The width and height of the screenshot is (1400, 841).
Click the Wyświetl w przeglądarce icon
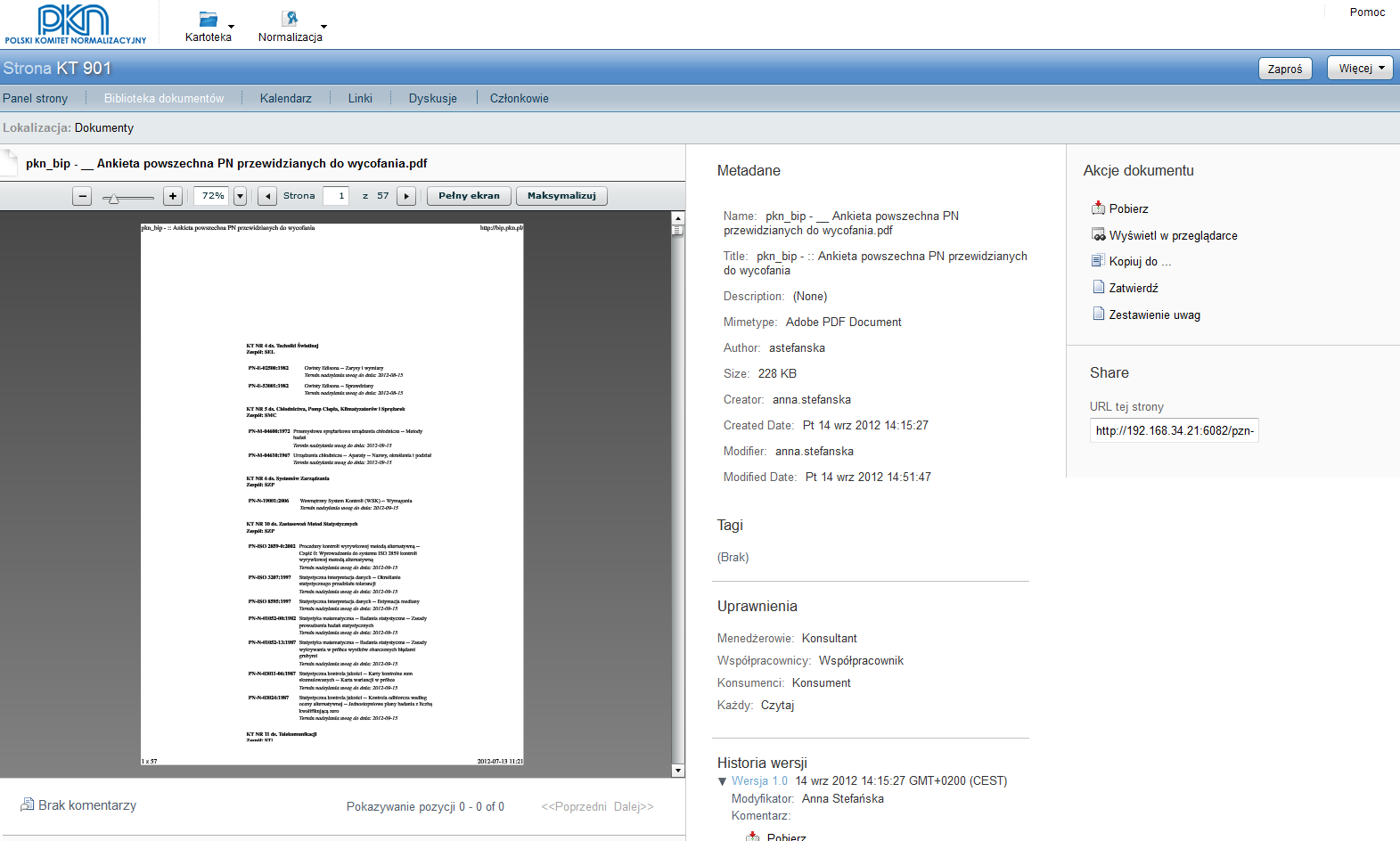1098,235
